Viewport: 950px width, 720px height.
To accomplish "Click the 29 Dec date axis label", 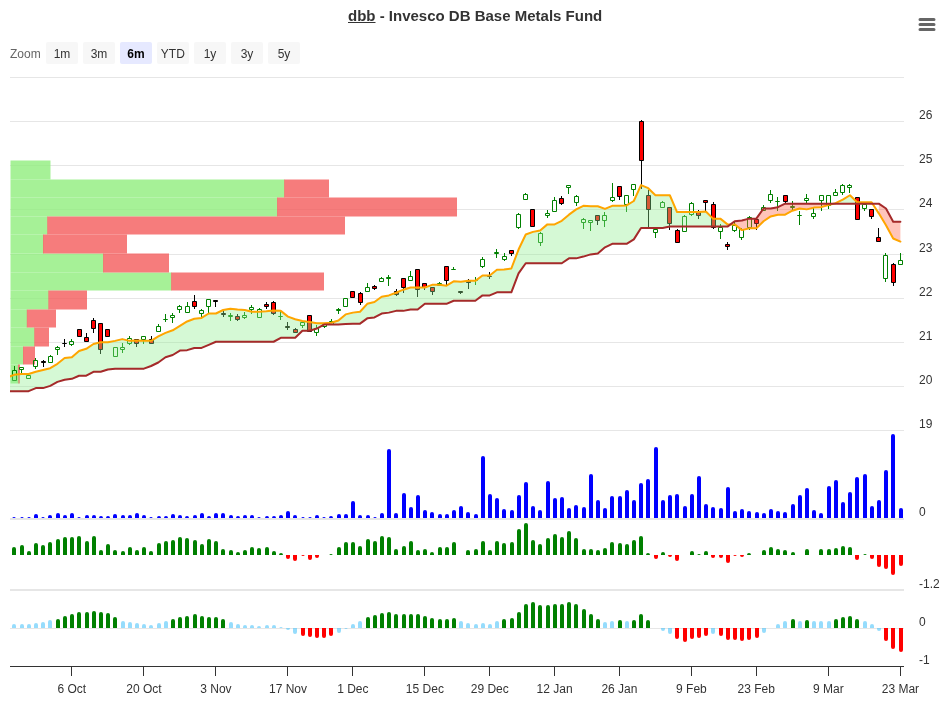I will [490, 688].
